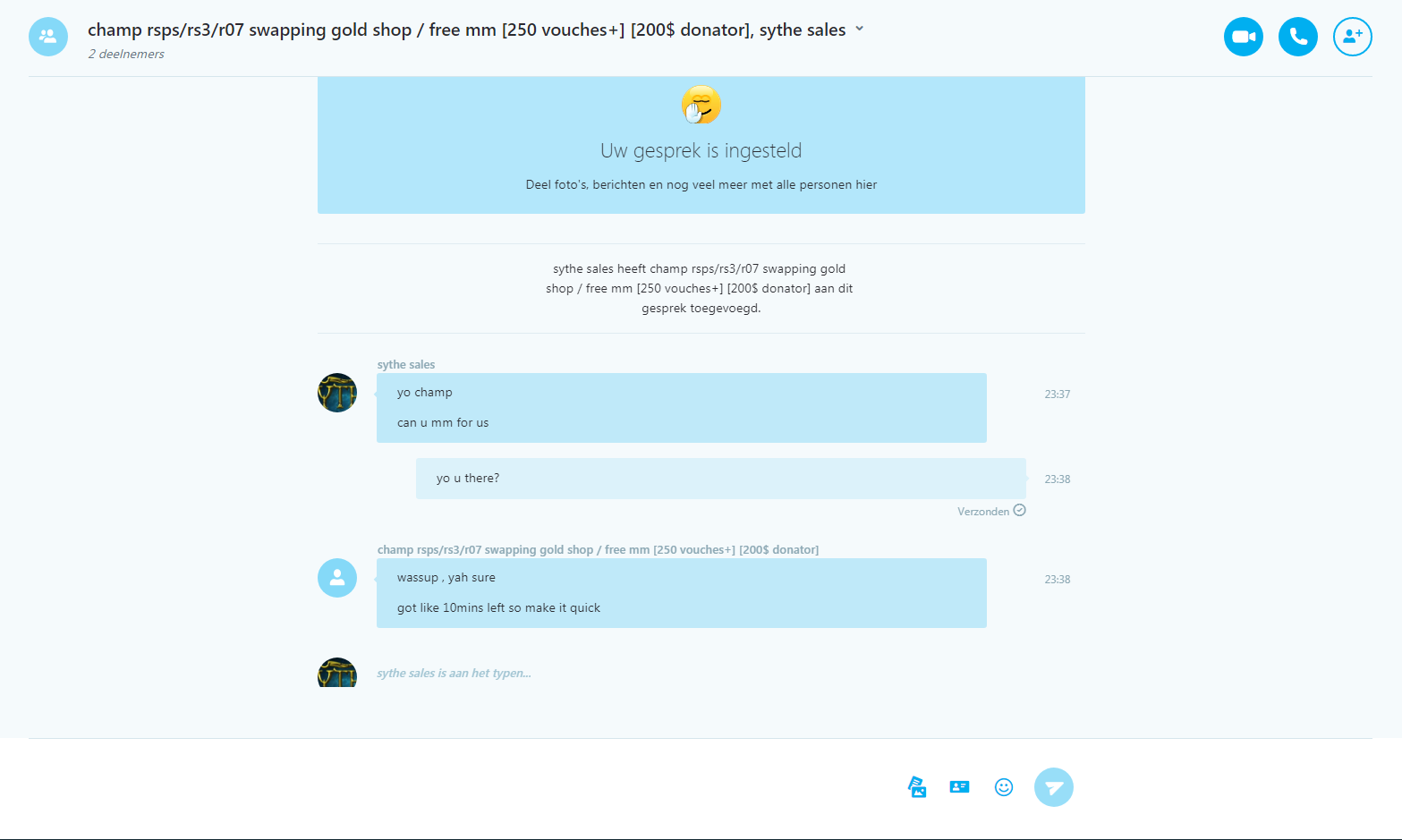The height and width of the screenshot is (840, 1402).
Task: Open the send file or photo icon
Action: pyautogui.click(x=917, y=787)
